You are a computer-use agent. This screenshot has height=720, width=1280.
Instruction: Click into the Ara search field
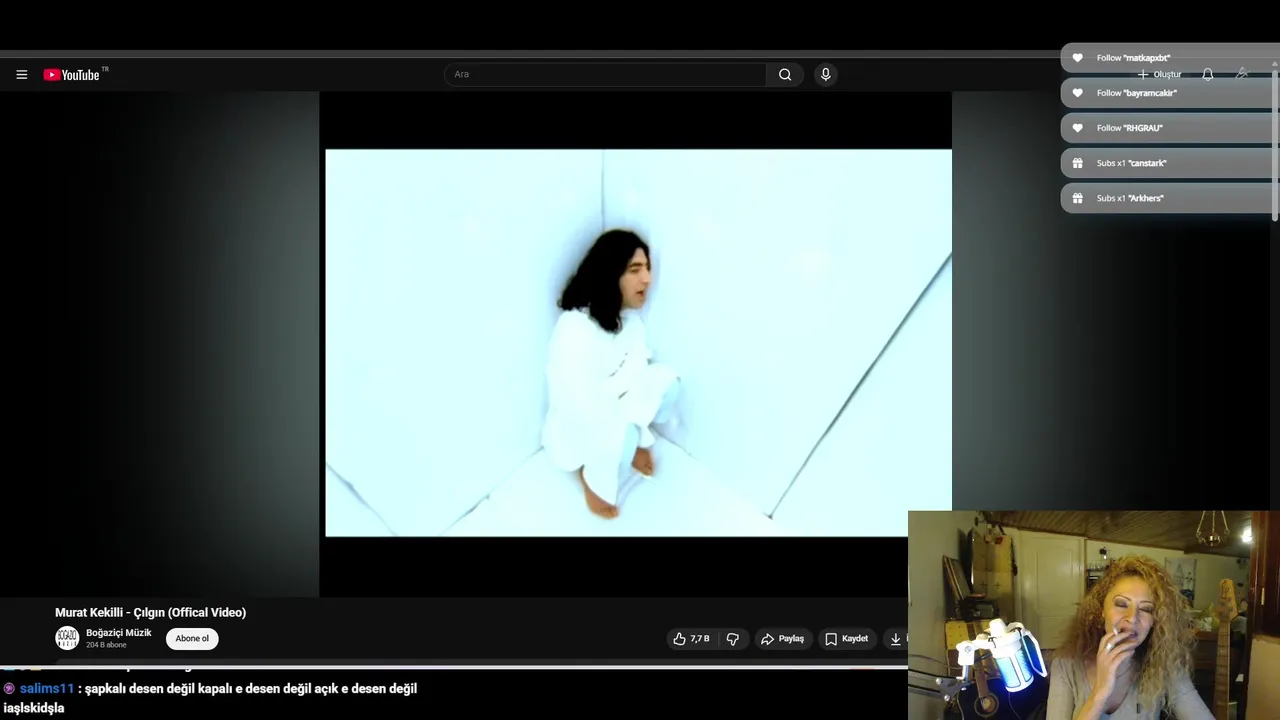pos(605,74)
